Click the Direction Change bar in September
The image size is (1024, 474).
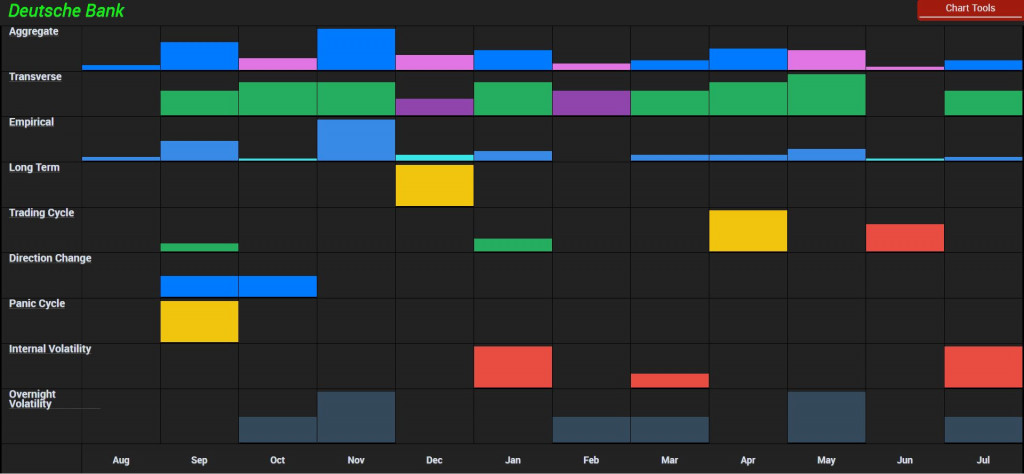point(199,287)
